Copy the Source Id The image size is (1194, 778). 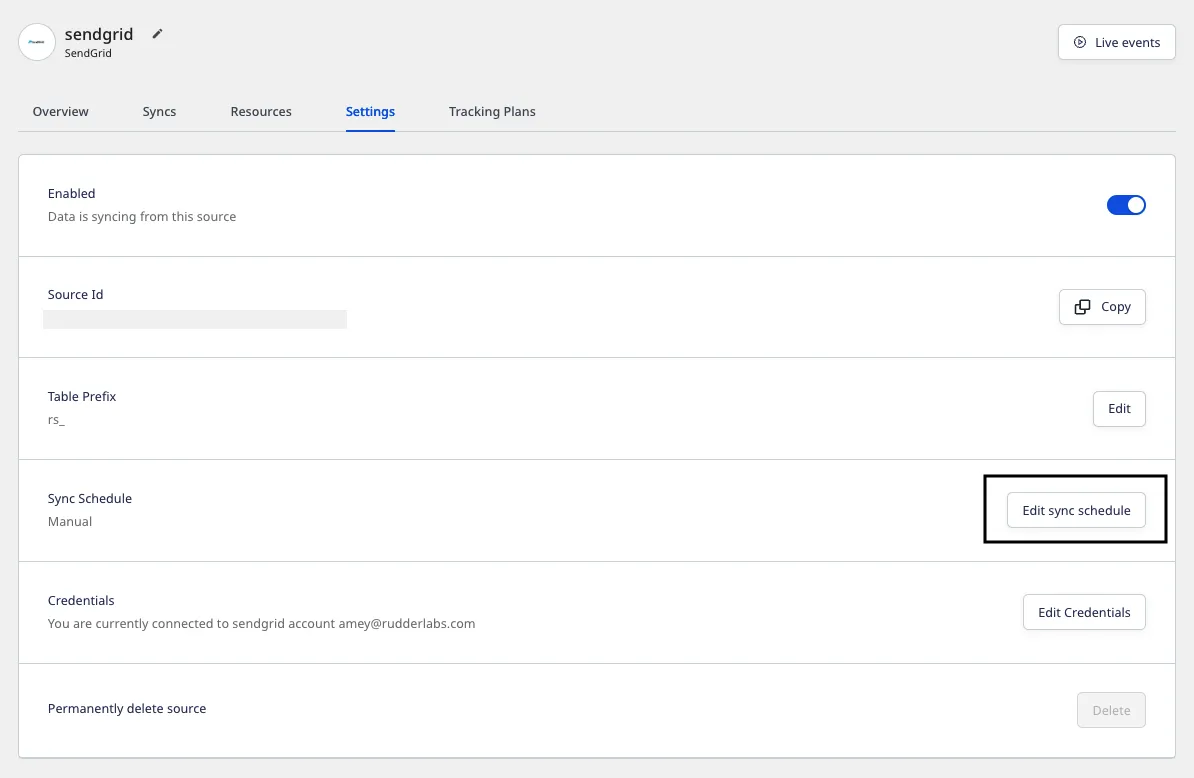click(1102, 307)
